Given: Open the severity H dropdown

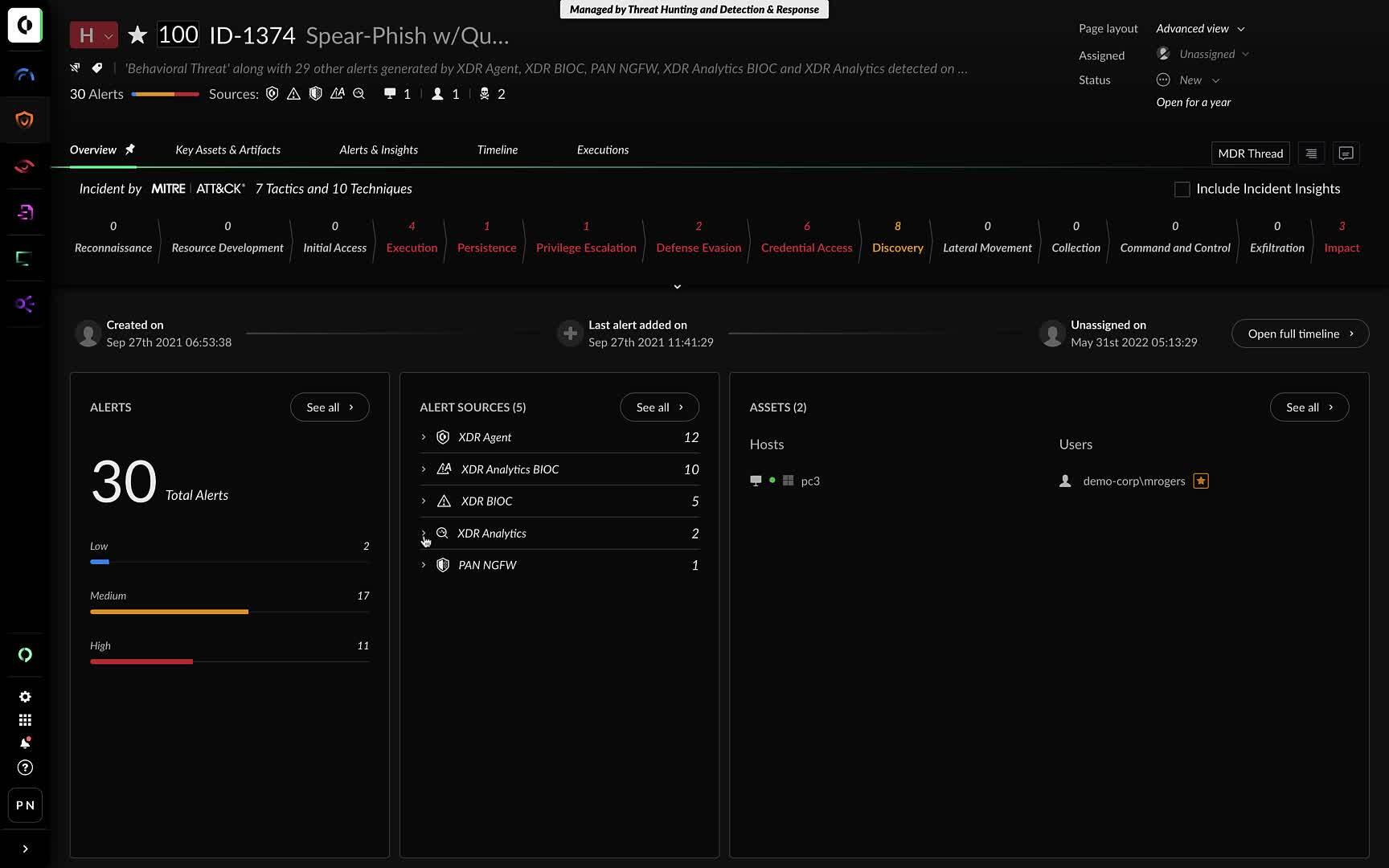Looking at the screenshot, I should pyautogui.click(x=94, y=35).
